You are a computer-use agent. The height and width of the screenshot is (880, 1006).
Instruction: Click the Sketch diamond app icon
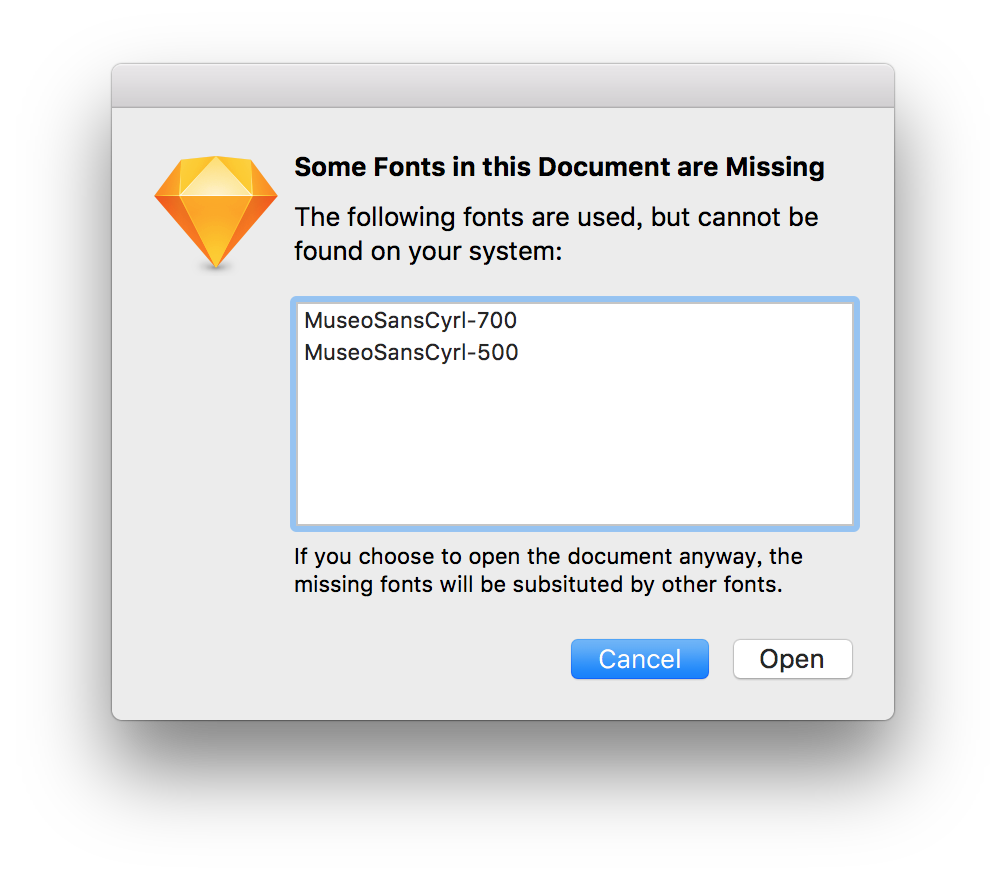coord(215,212)
